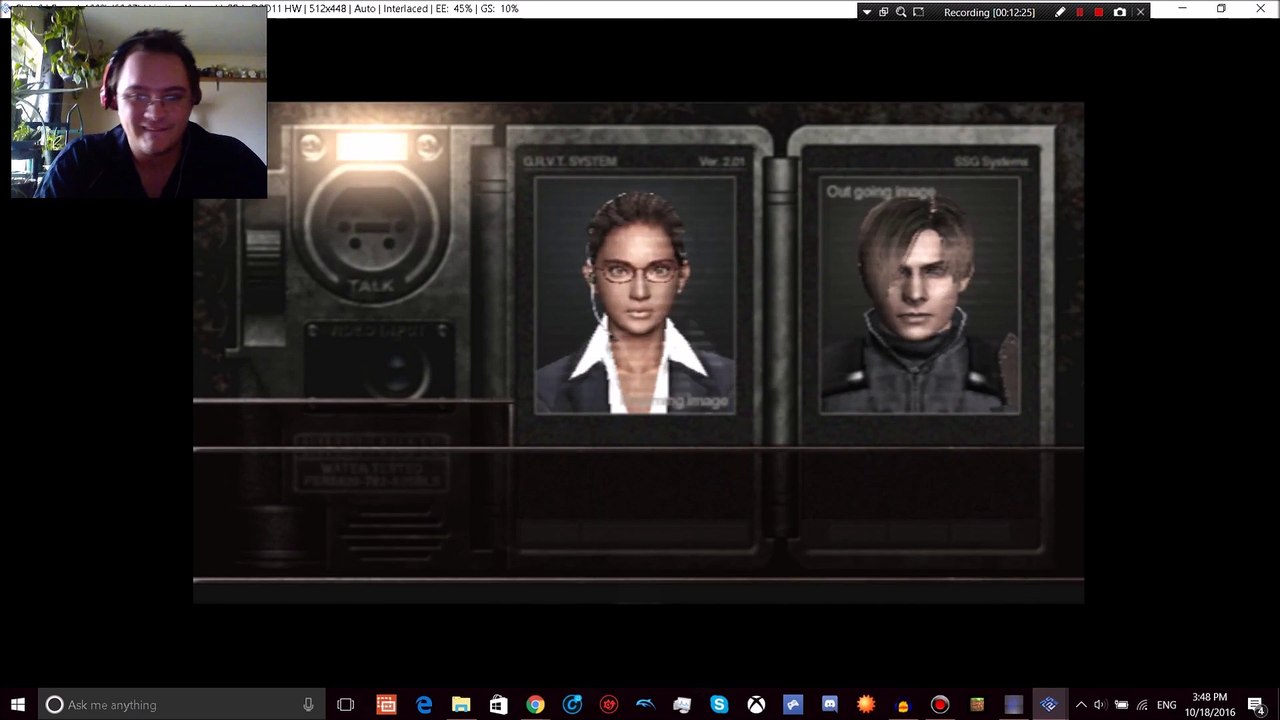Click the magnifier icon in recording toolbar

(901, 12)
